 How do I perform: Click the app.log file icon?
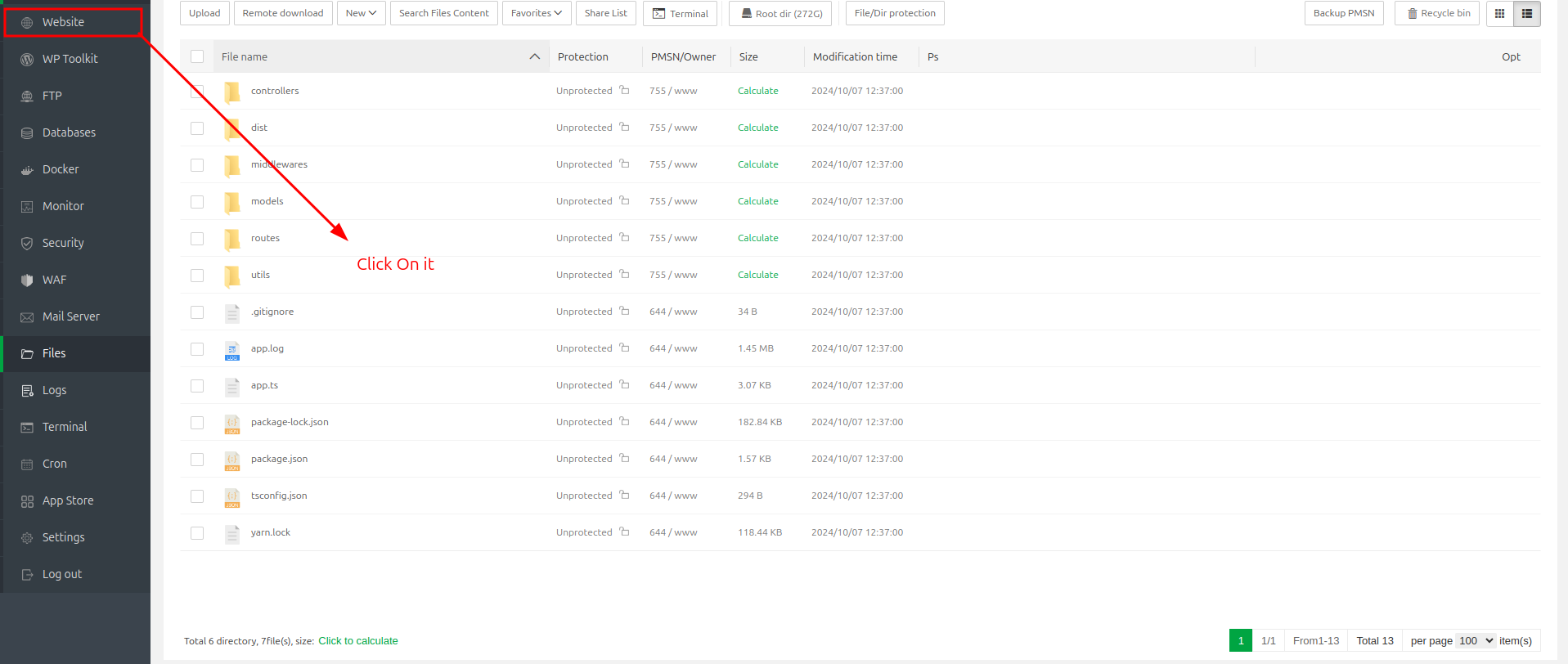(x=232, y=350)
